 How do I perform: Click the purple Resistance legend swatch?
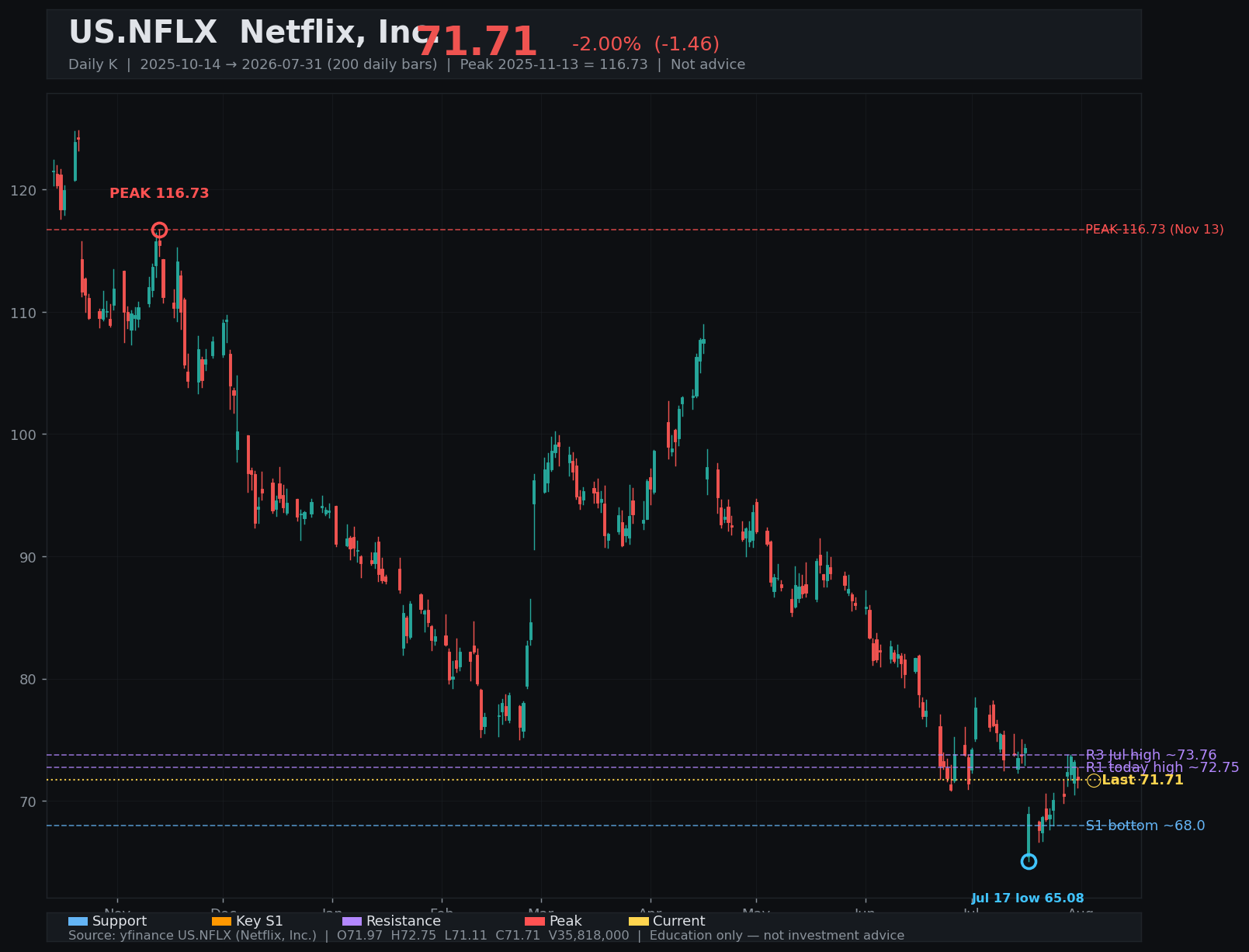pos(352,921)
